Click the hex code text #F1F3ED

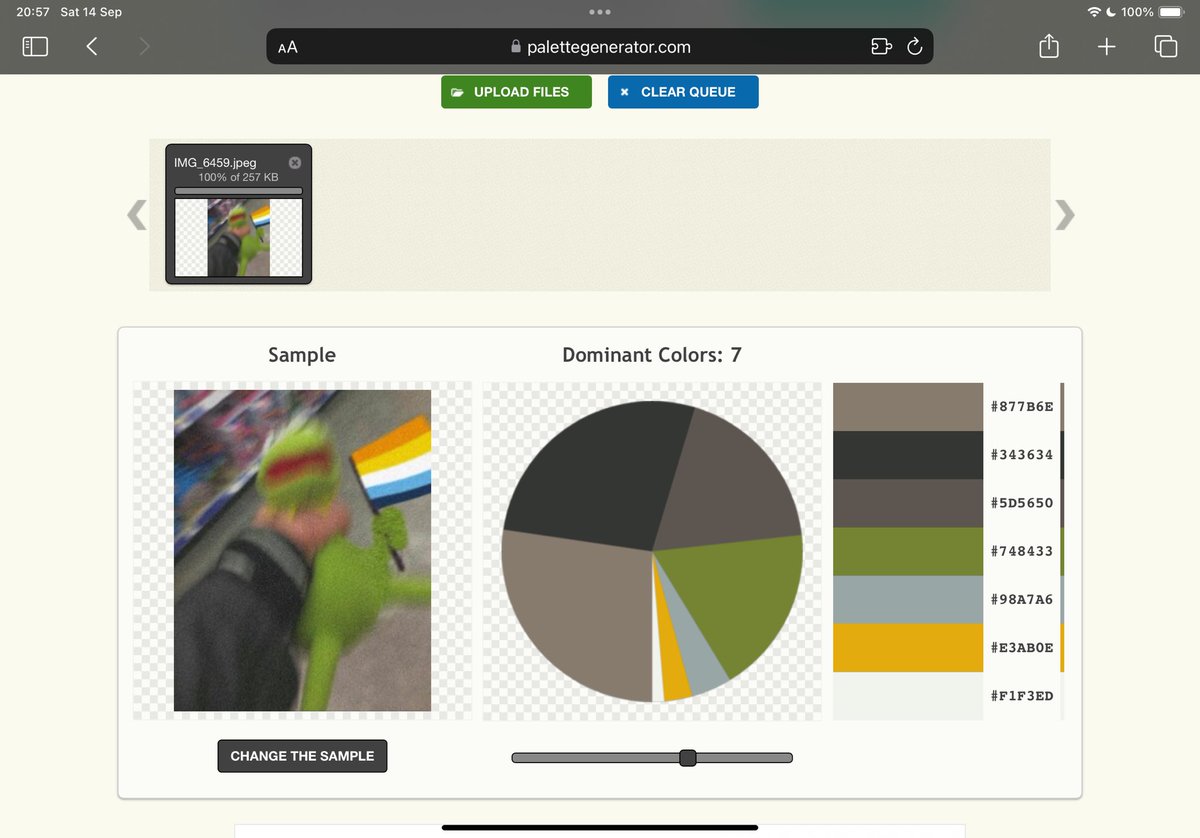tap(1022, 696)
